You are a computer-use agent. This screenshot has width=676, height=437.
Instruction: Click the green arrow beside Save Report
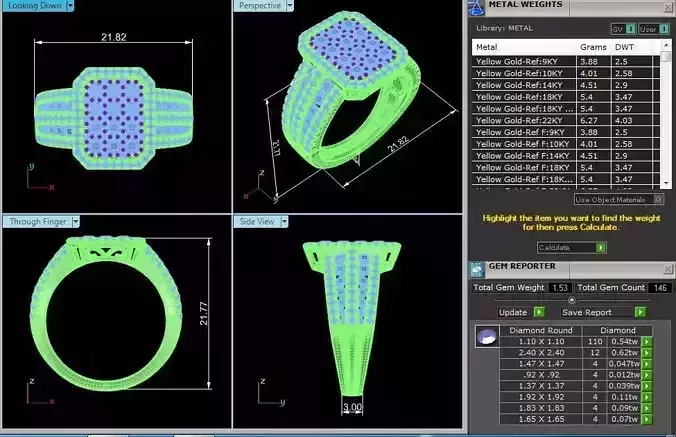[x=640, y=312]
